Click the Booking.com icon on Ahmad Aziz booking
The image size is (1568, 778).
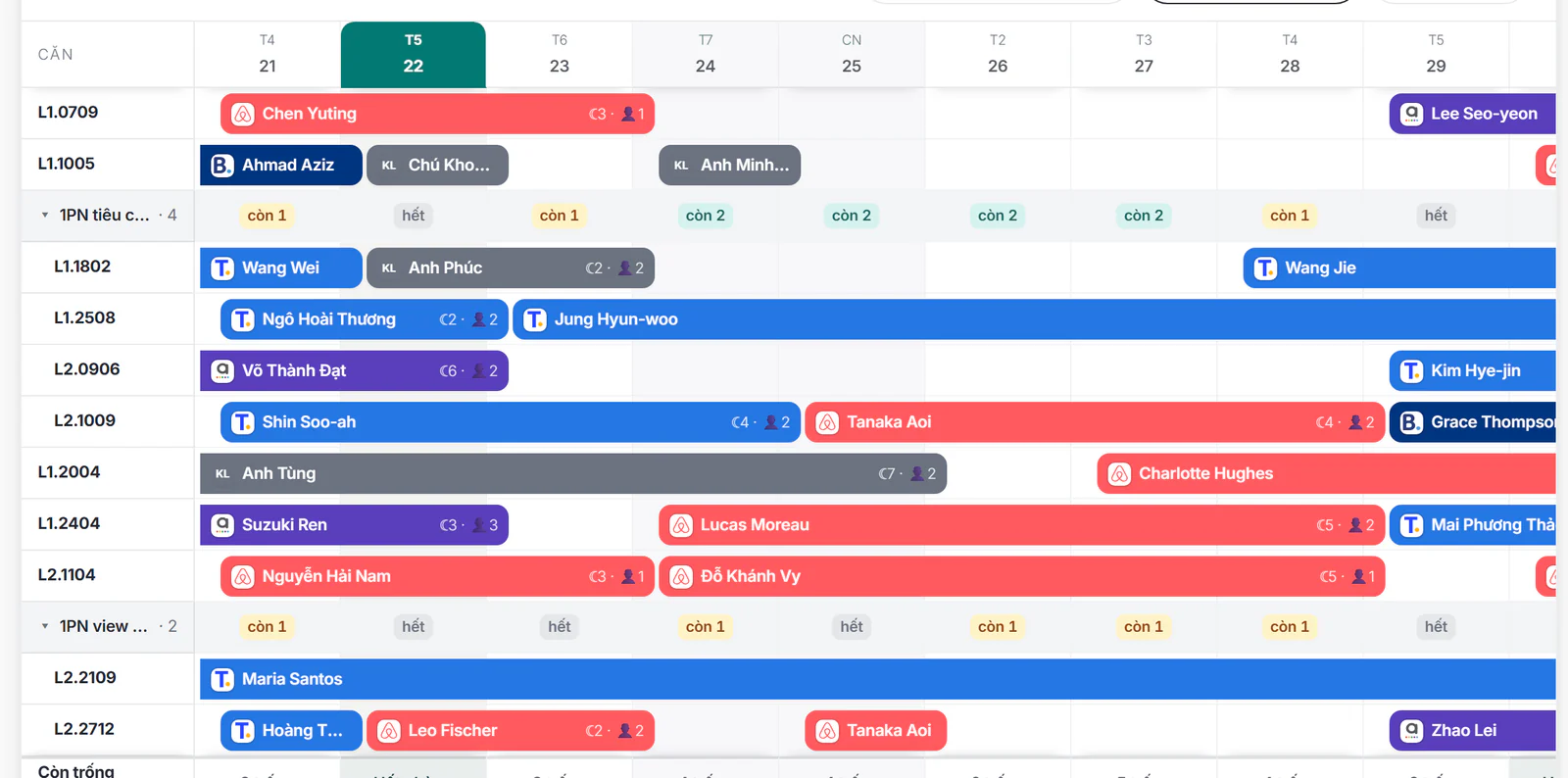(x=222, y=166)
